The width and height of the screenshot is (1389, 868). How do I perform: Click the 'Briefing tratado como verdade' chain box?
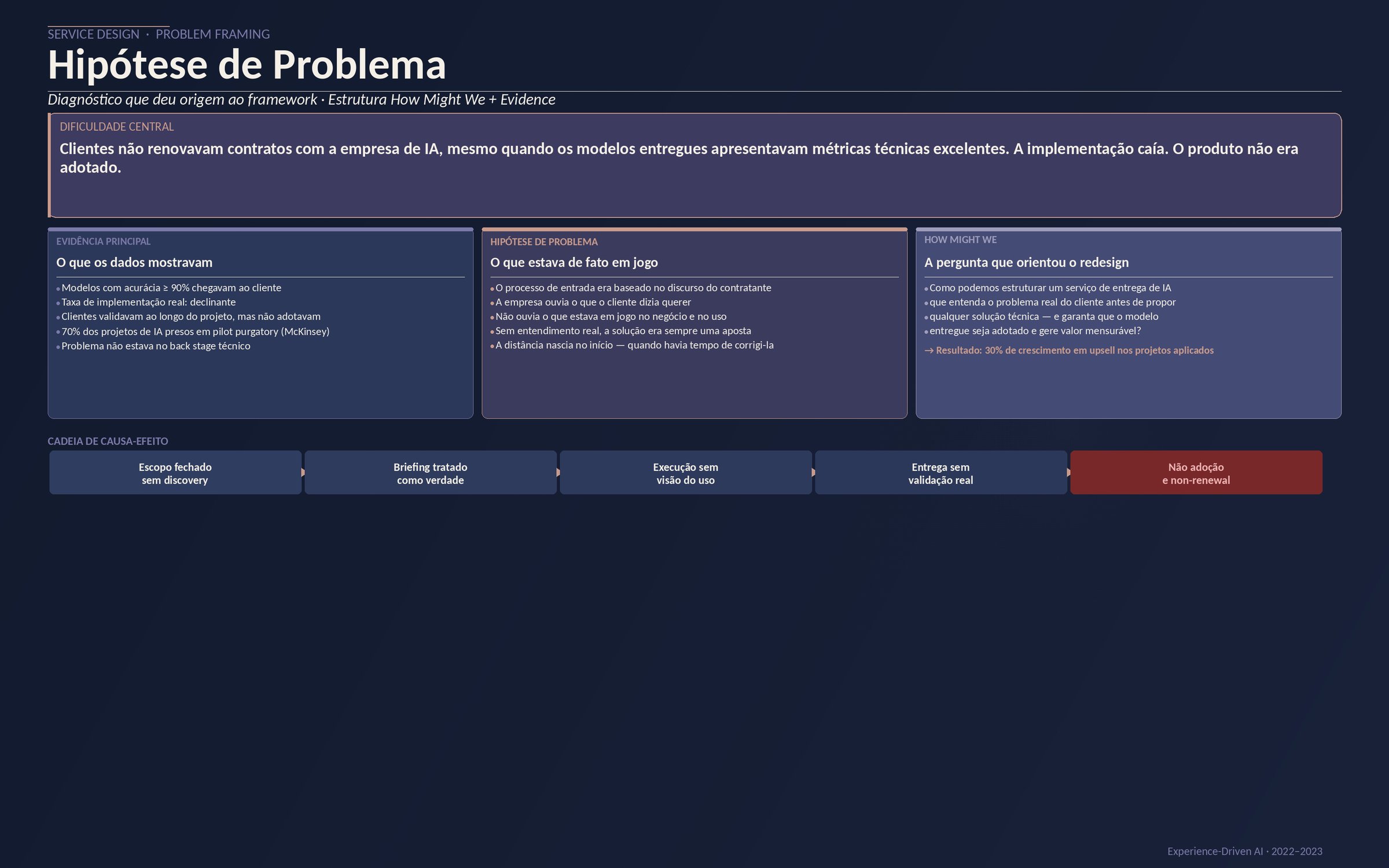tap(431, 473)
